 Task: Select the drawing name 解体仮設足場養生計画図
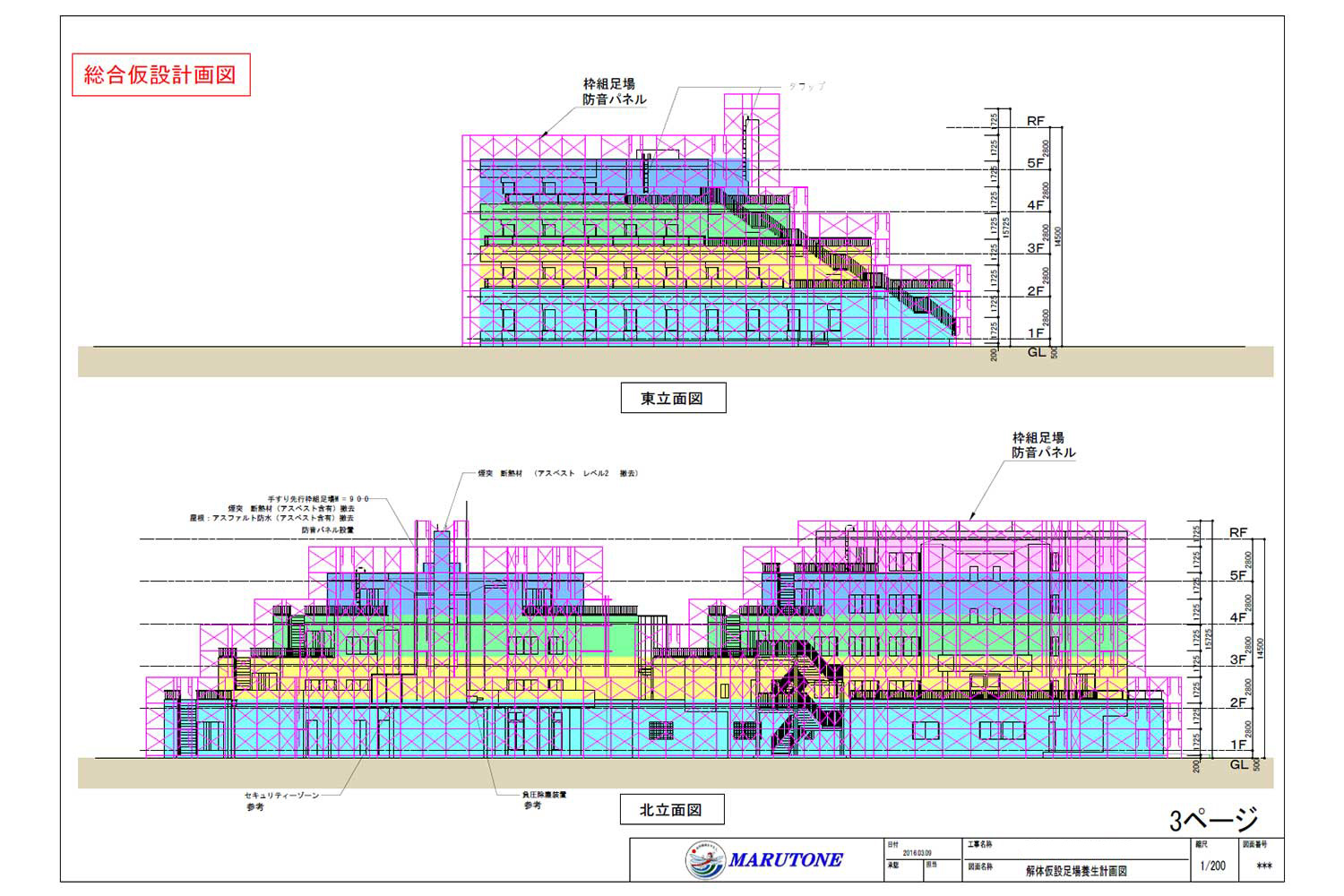tap(1076, 870)
